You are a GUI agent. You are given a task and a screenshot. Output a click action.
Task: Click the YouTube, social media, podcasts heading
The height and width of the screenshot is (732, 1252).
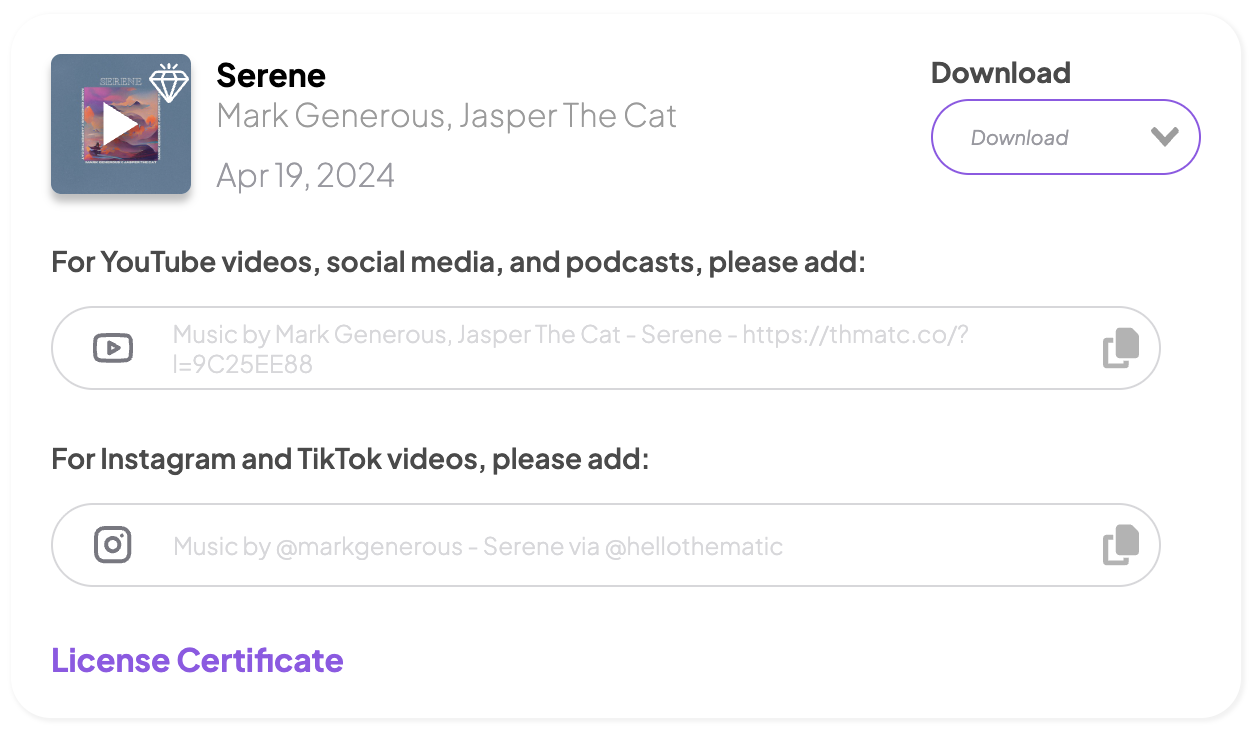coord(458,263)
